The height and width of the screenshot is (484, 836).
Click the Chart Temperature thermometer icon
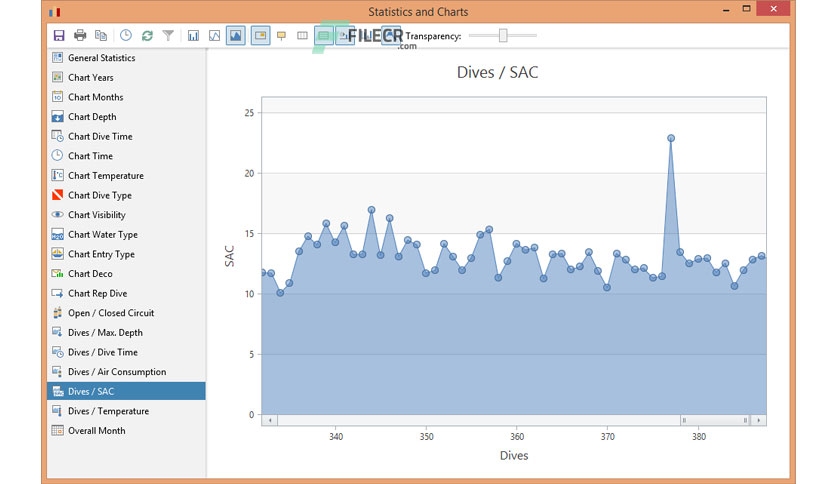click(58, 175)
